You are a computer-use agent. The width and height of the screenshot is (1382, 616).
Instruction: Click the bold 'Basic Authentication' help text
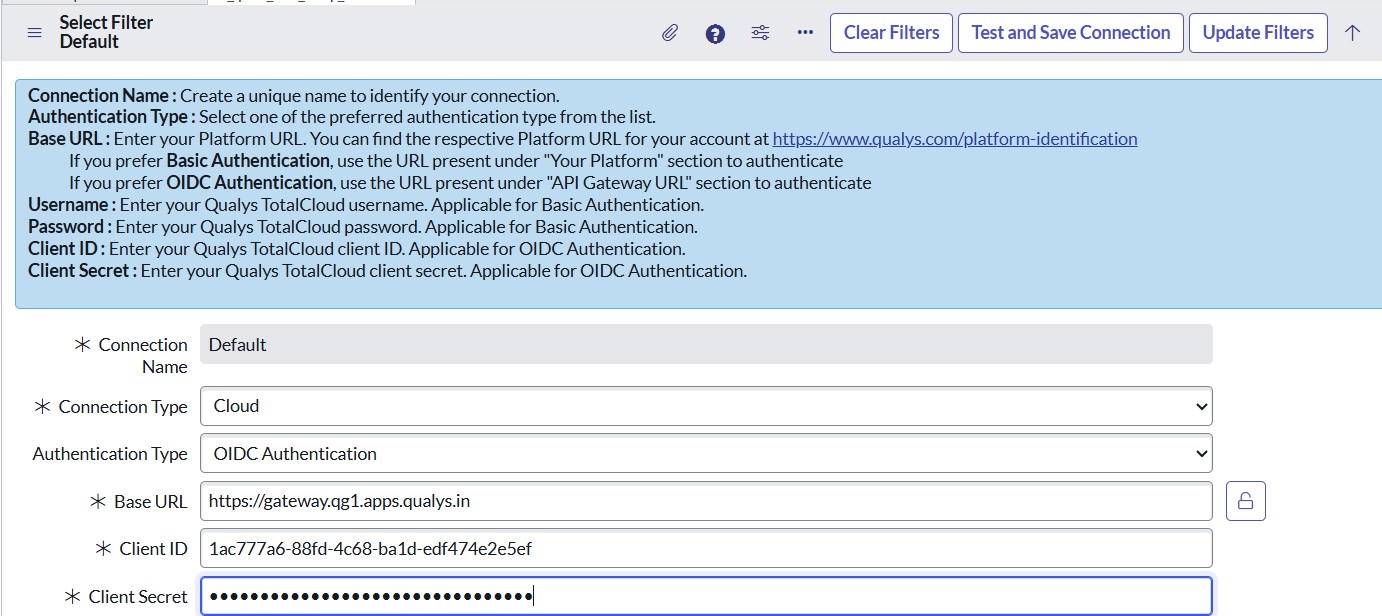pos(248,161)
